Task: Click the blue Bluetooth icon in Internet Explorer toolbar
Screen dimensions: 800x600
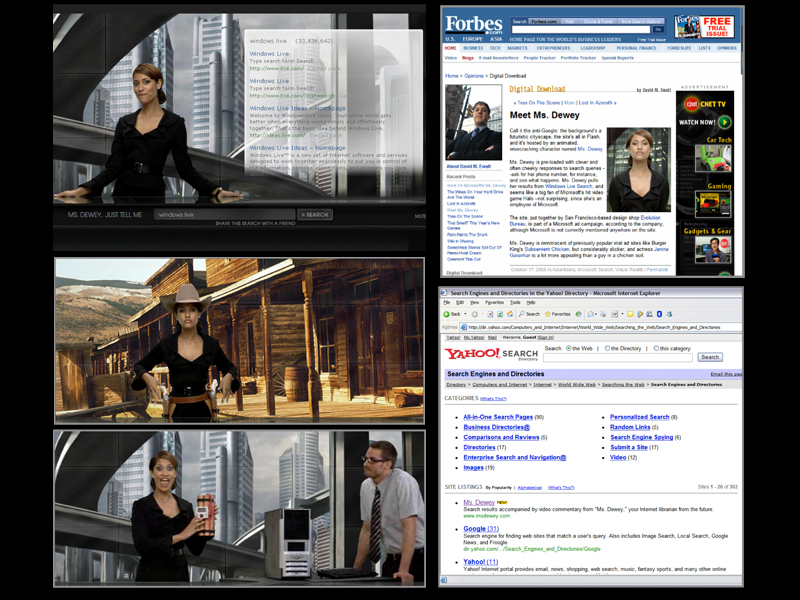Action: pyautogui.click(x=659, y=314)
